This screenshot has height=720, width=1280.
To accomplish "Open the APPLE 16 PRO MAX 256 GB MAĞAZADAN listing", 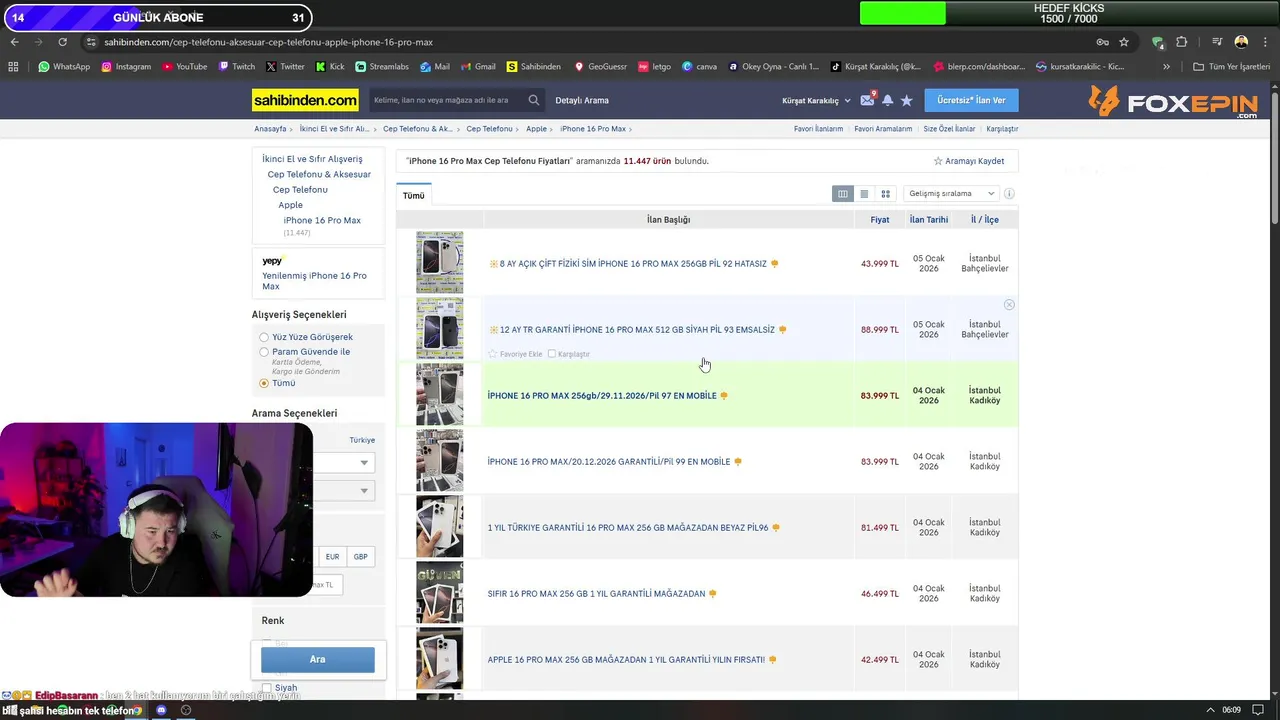I will tap(626, 660).
